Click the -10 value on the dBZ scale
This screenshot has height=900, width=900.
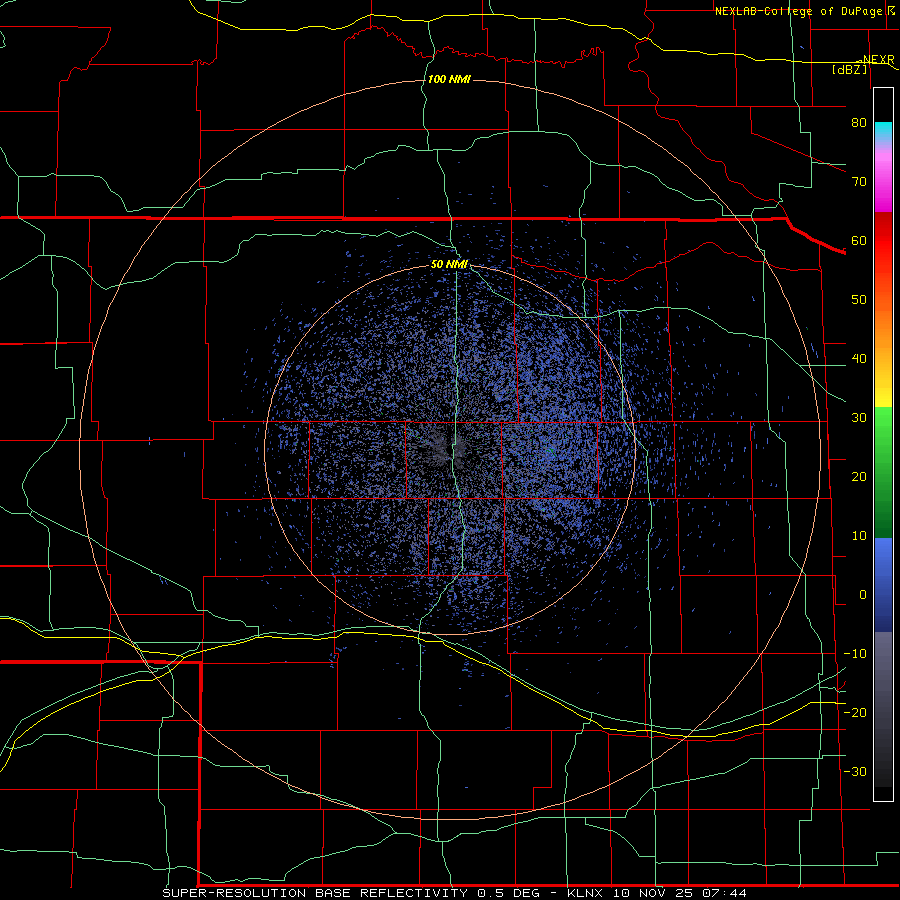(x=855, y=653)
